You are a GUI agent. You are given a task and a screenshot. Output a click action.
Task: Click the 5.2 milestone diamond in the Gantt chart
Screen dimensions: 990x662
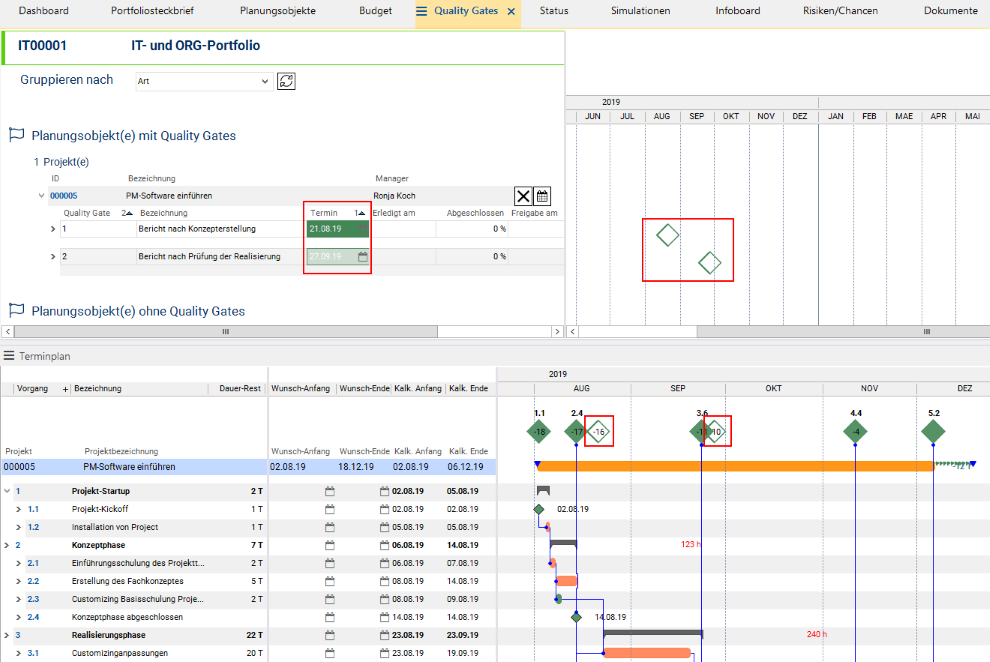point(932,431)
